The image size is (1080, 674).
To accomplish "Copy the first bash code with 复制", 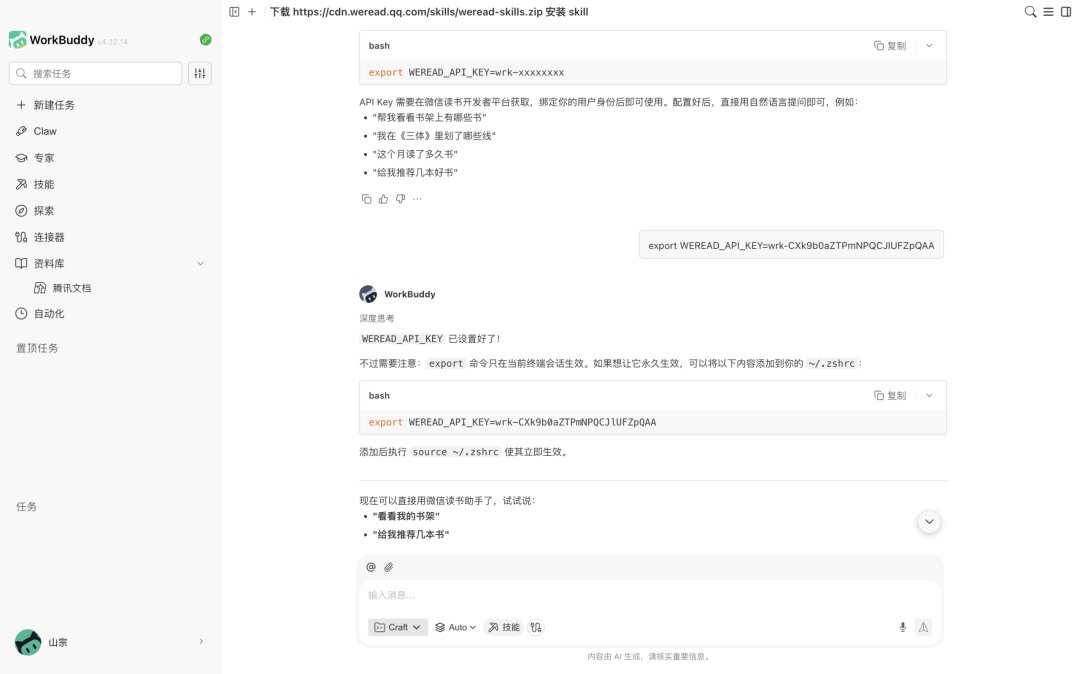I will [x=890, y=46].
